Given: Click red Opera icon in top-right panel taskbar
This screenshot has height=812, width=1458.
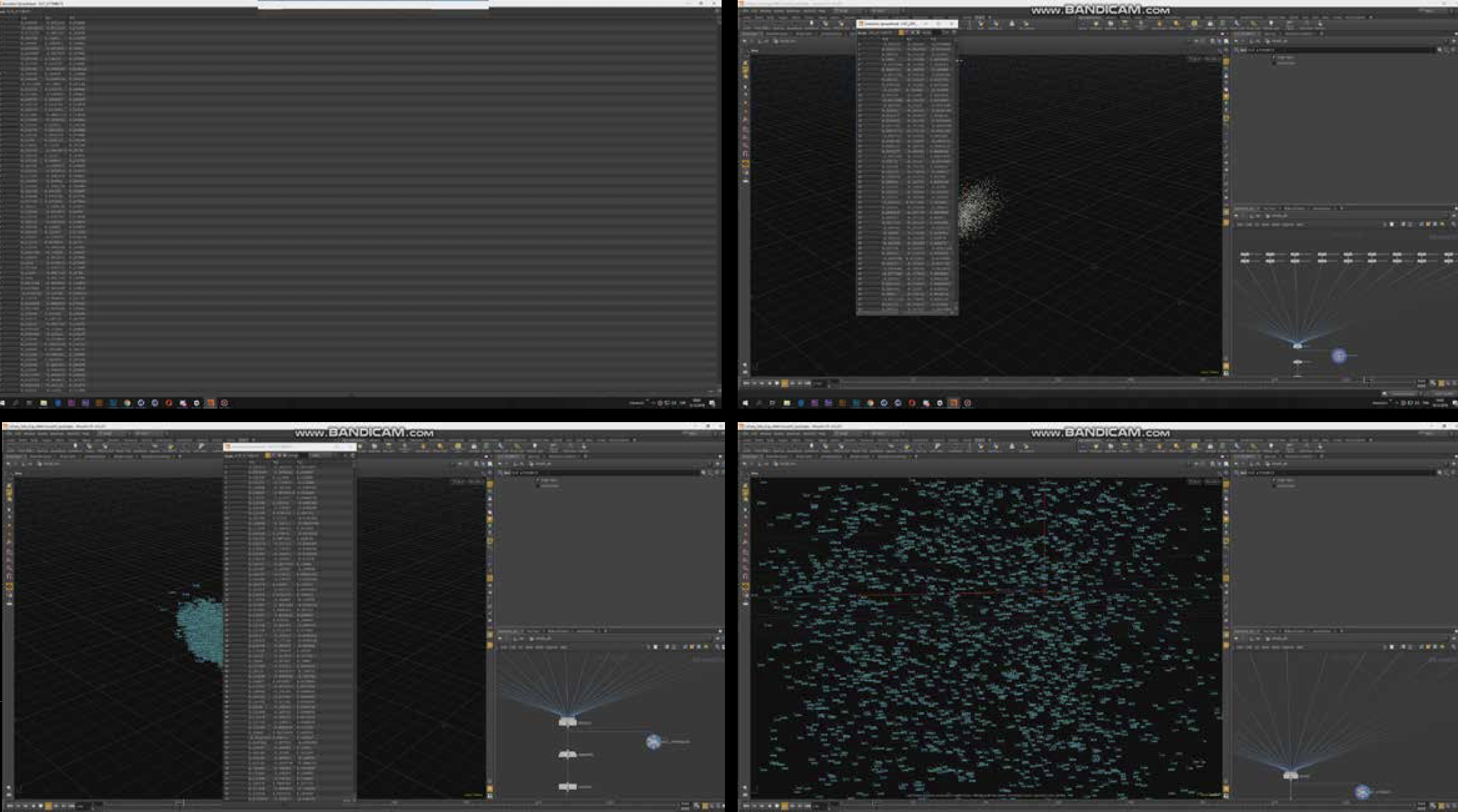Looking at the screenshot, I should point(912,403).
